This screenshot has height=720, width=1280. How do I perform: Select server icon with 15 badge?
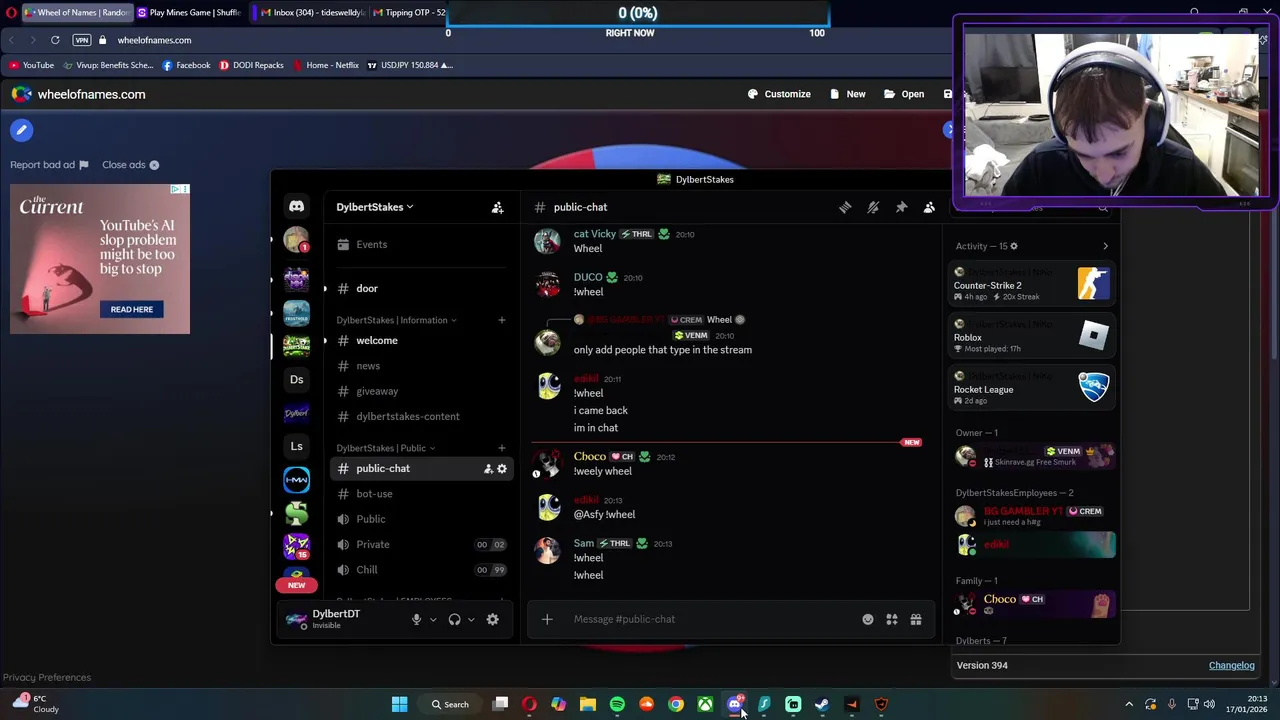click(296, 546)
